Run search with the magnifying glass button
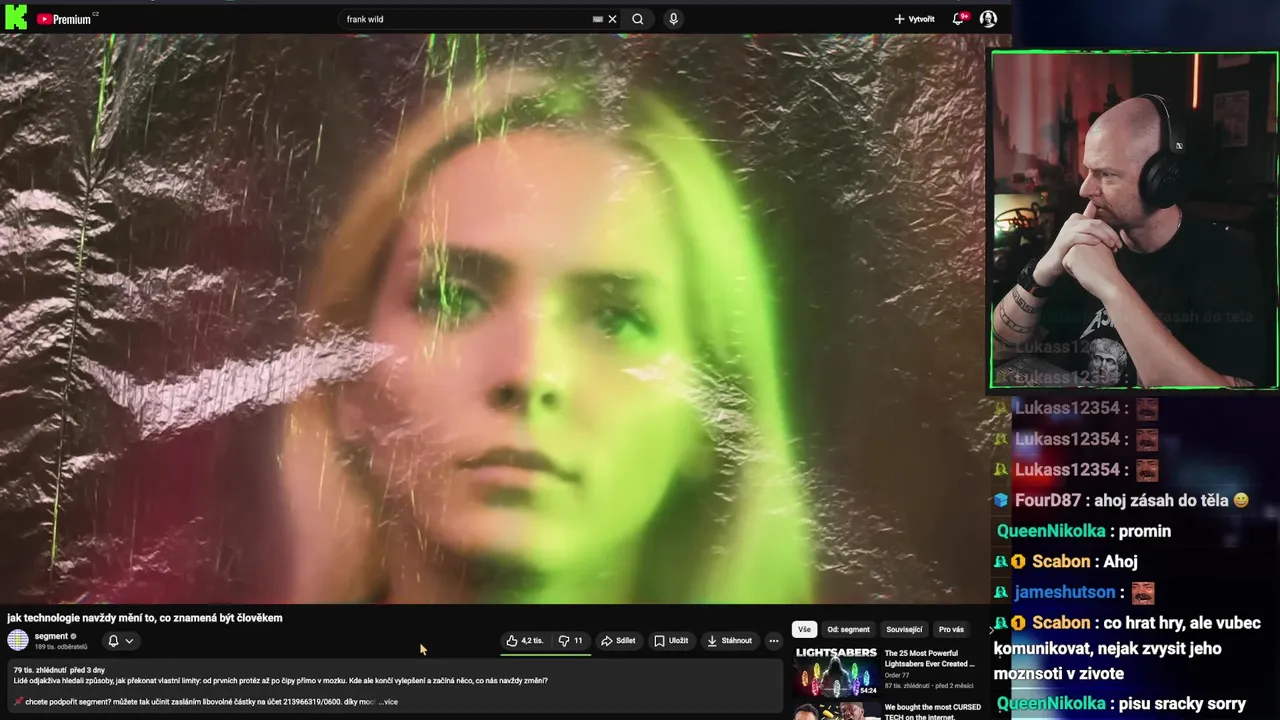This screenshot has height=720, width=1280. 638,19
